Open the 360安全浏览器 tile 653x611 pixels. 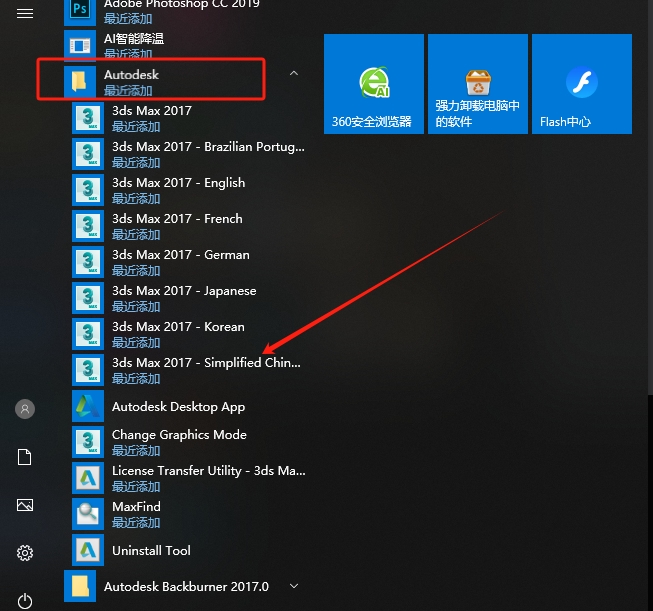pyautogui.click(x=374, y=84)
